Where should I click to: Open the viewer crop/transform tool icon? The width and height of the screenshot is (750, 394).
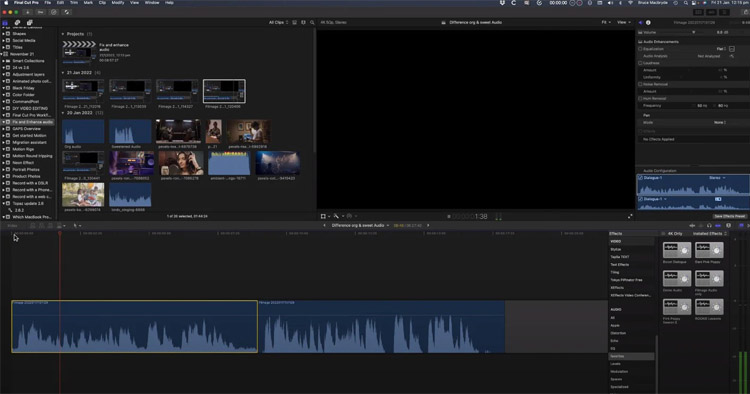click(x=324, y=216)
